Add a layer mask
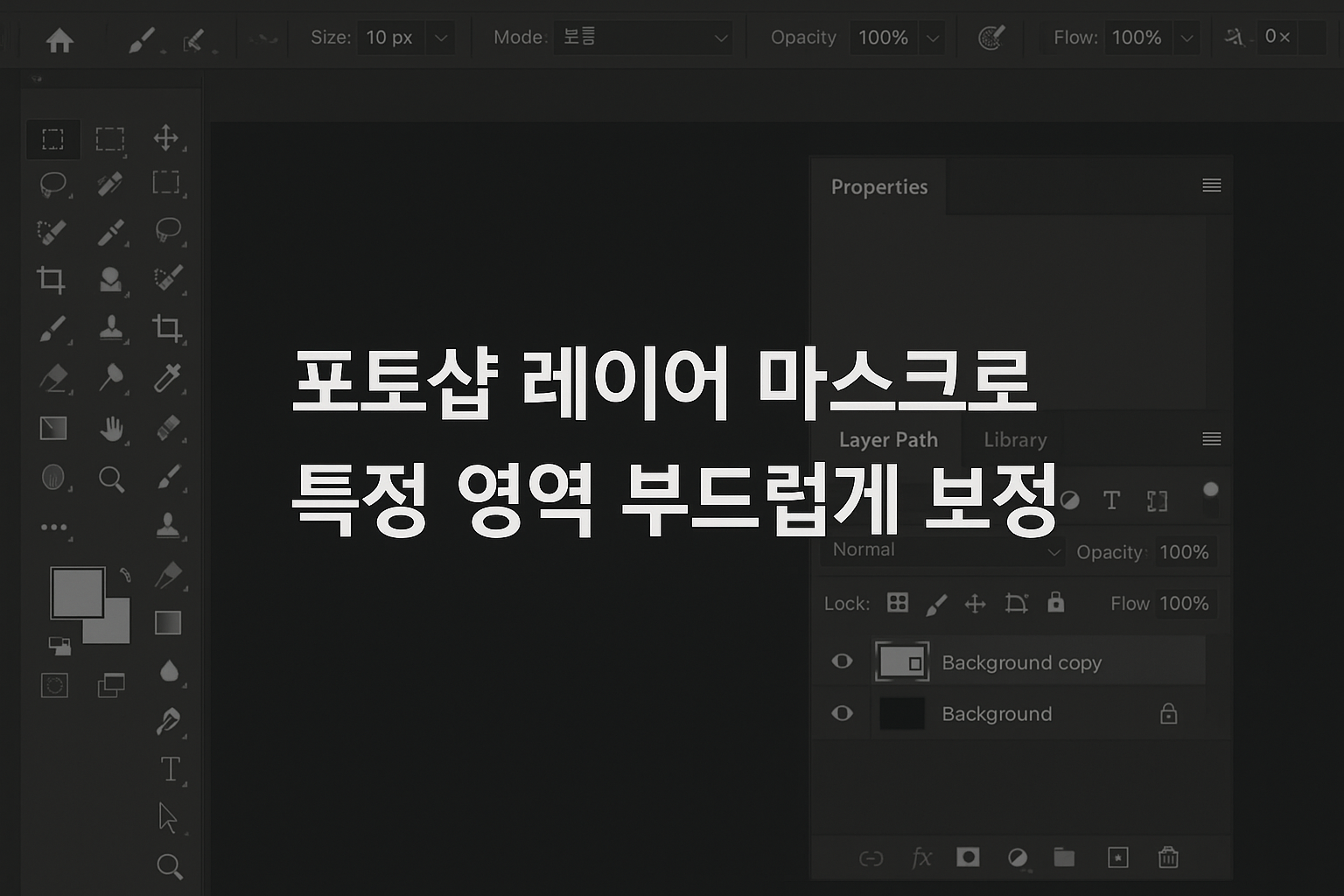 click(968, 857)
